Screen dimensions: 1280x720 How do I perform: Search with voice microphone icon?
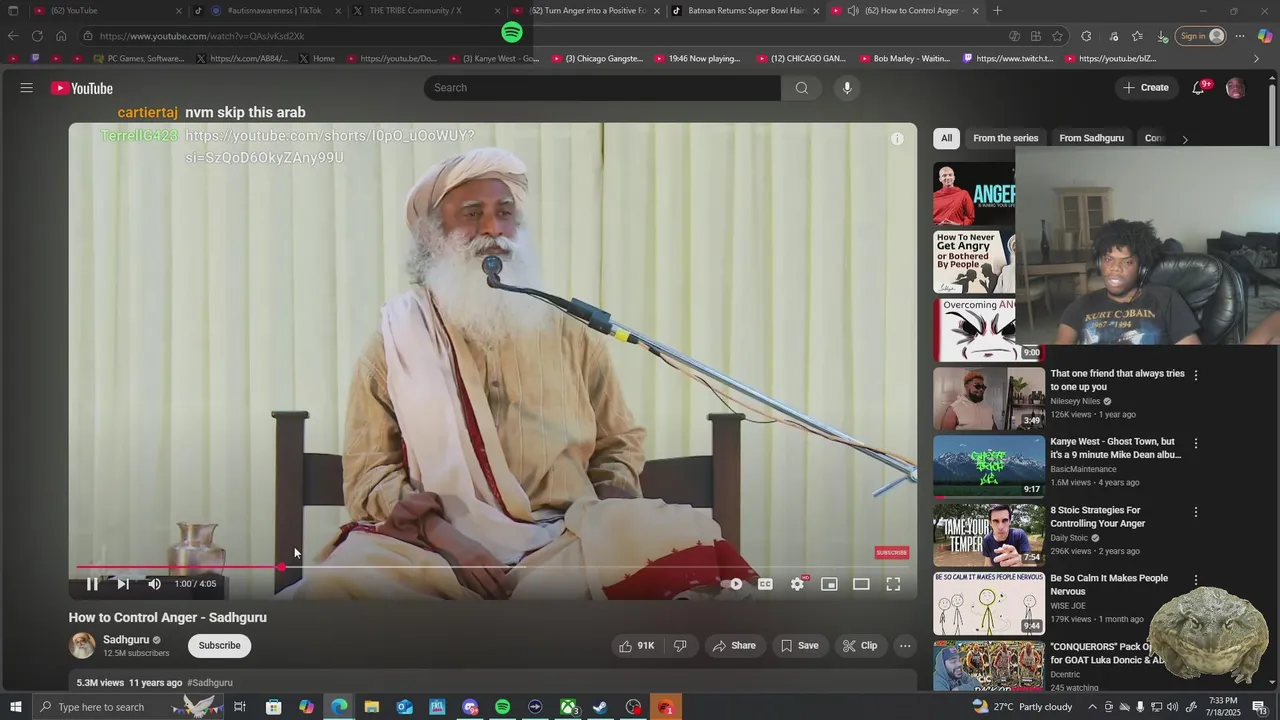847,88
